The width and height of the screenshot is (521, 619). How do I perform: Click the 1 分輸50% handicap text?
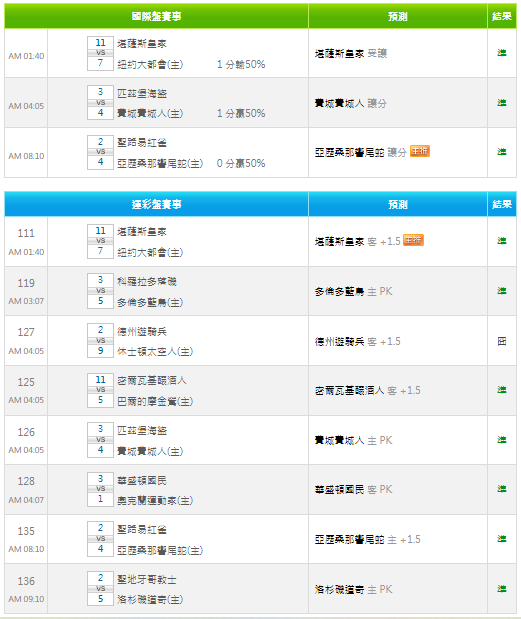tap(241, 64)
